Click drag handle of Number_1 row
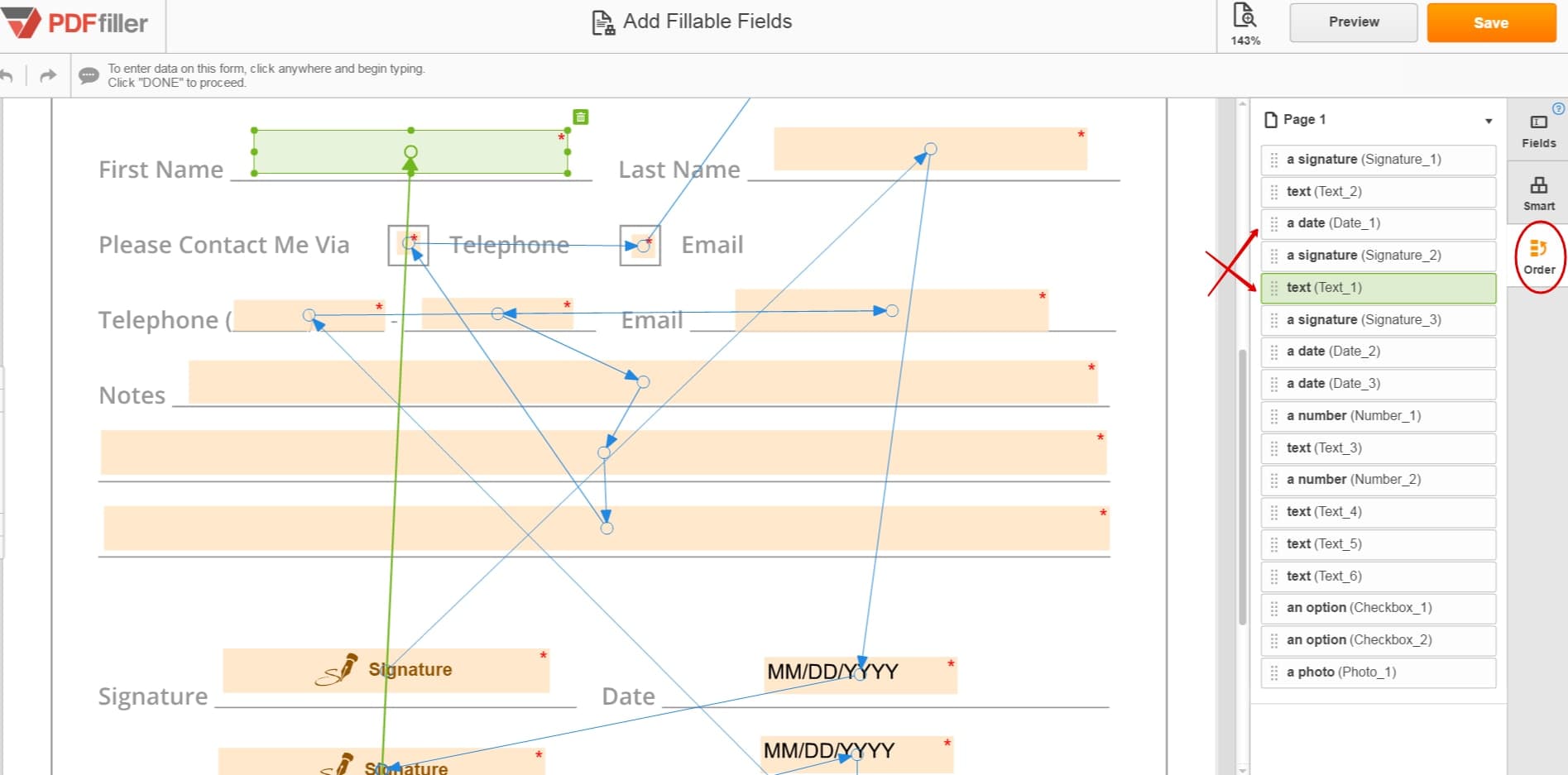The height and width of the screenshot is (775, 1568). [x=1274, y=416]
